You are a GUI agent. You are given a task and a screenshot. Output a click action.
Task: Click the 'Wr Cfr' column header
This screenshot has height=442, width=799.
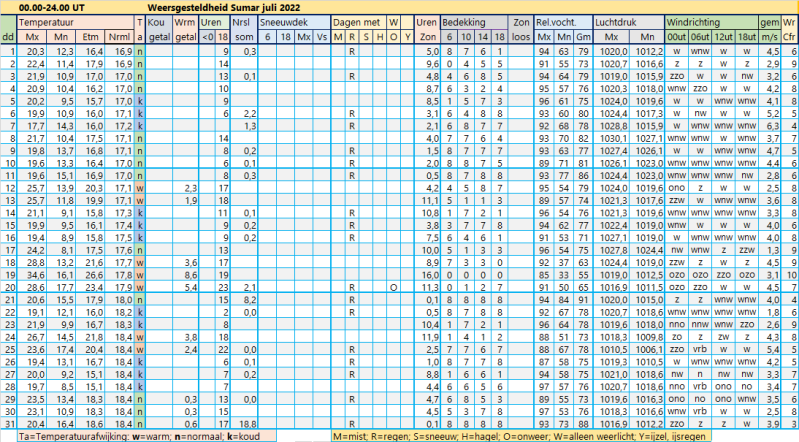tap(789, 30)
